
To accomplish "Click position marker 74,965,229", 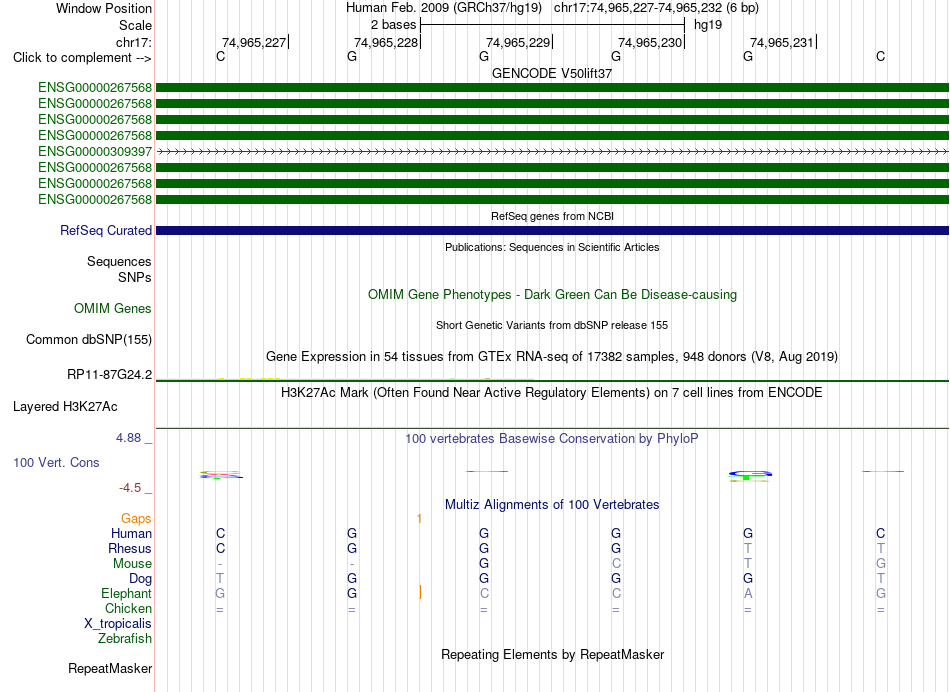I will [x=519, y=42].
